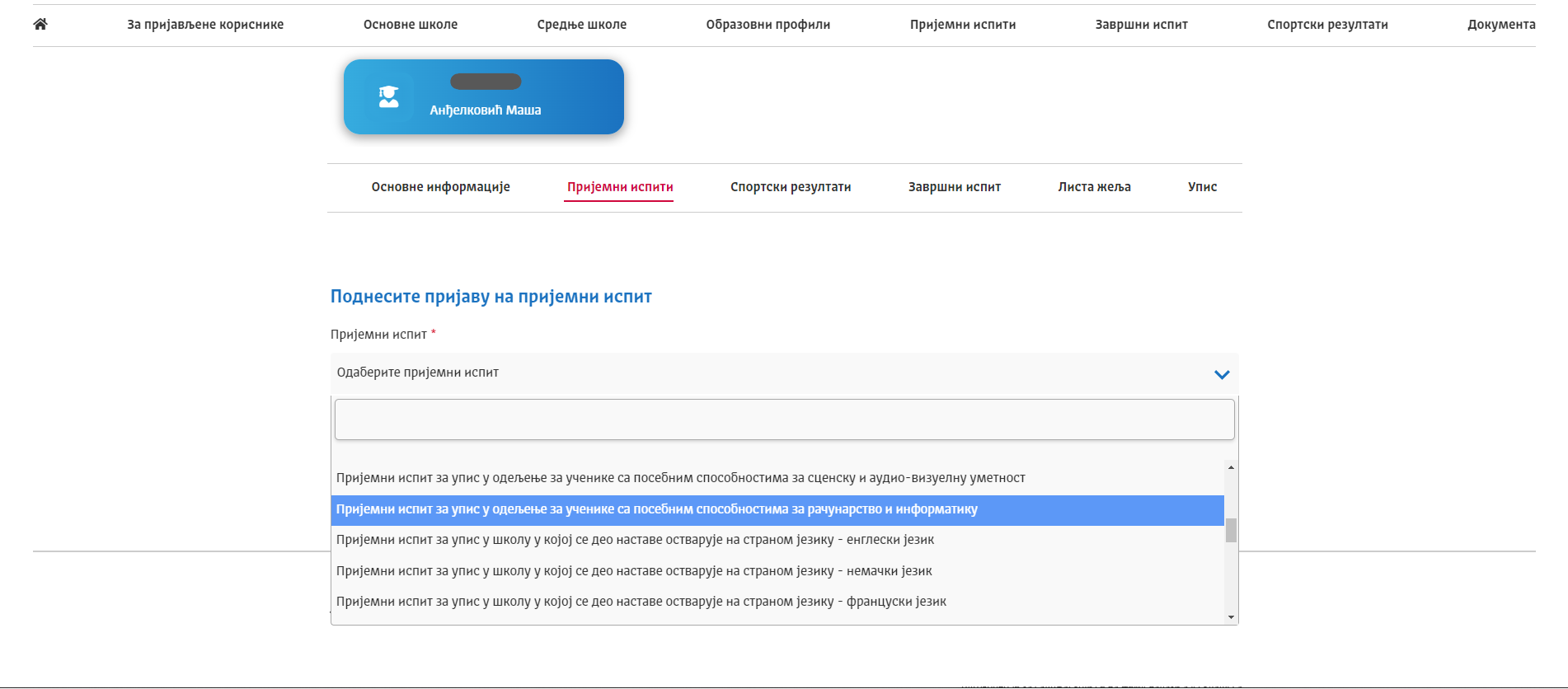Click the dropdown list scroll down arrow

tap(1231, 617)
